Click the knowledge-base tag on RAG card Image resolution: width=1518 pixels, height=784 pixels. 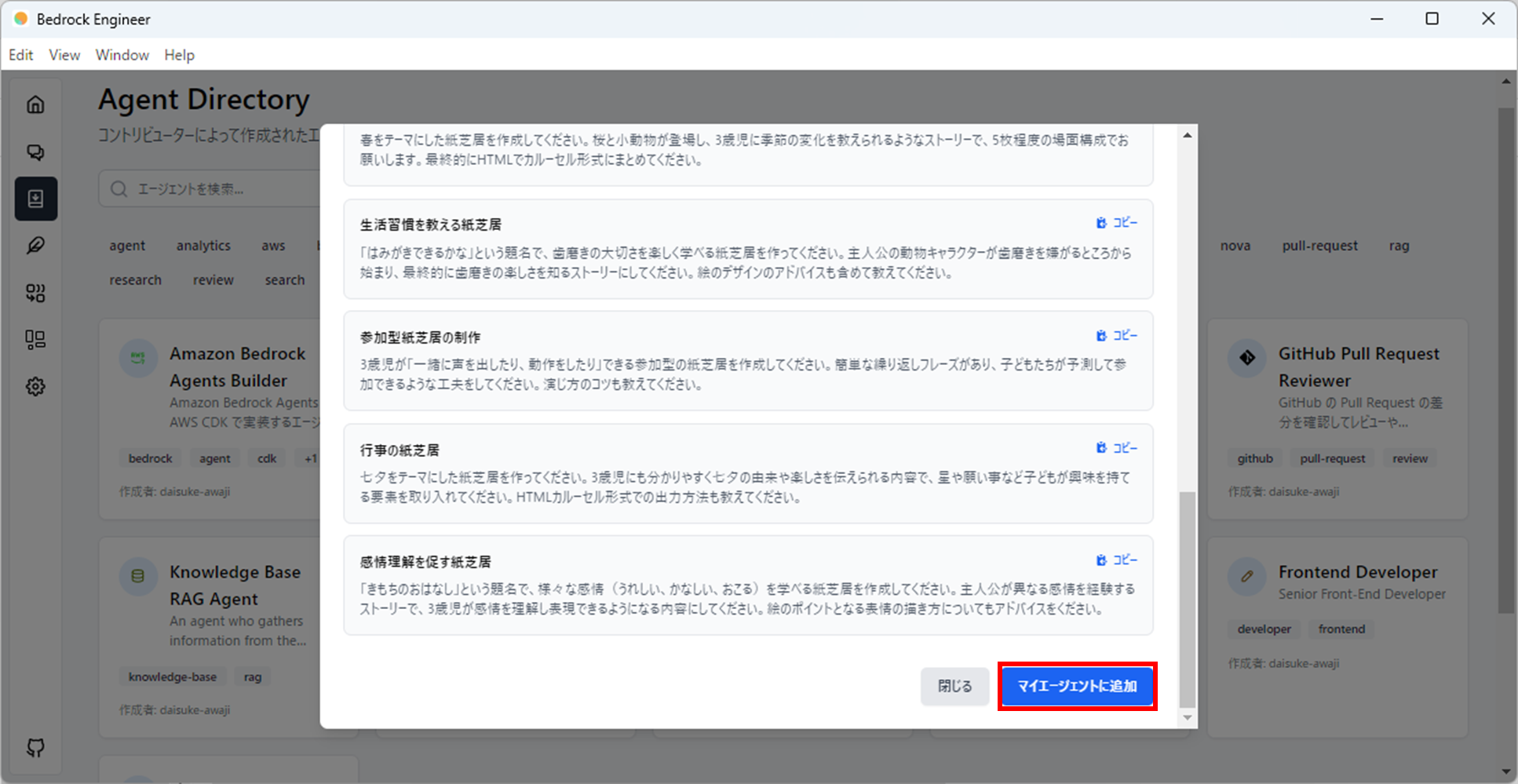173,676
